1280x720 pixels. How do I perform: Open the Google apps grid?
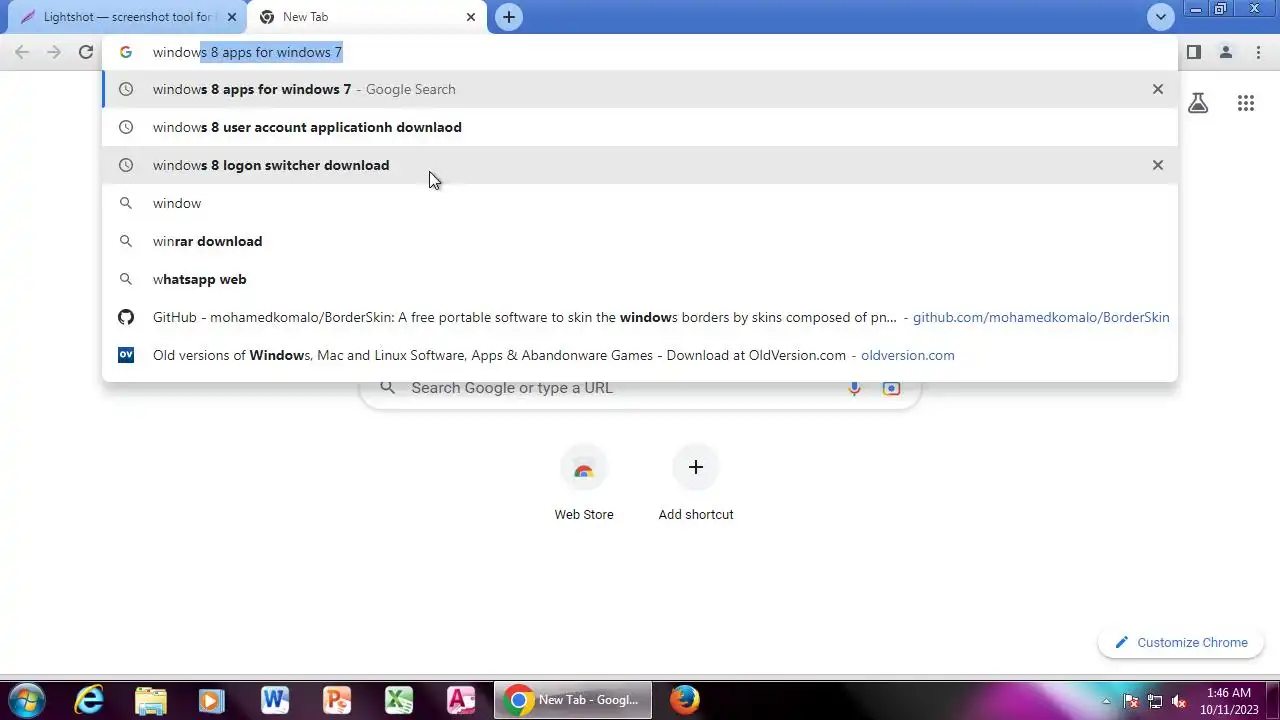click(x=1246, y=103)
